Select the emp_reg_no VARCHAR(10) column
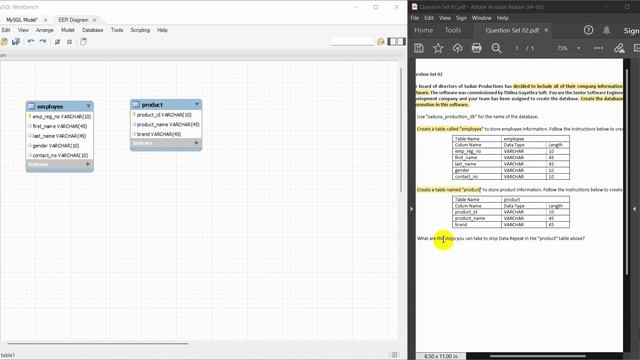 click(x=60, y=117)
